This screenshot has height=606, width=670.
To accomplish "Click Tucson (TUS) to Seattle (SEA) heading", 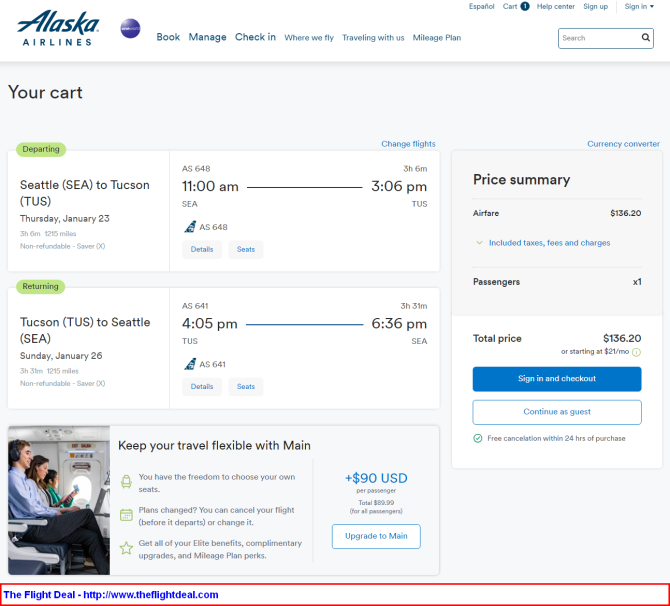I will pyautogui.click(x=85, y=330).
